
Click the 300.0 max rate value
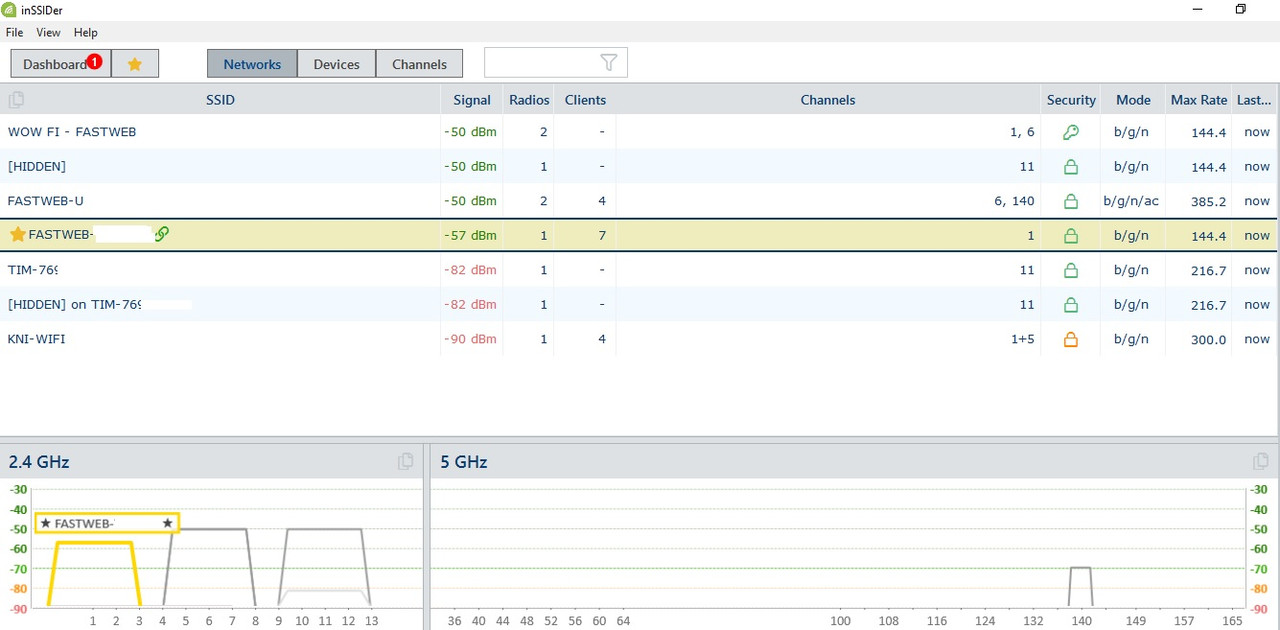pos(1209,339)
